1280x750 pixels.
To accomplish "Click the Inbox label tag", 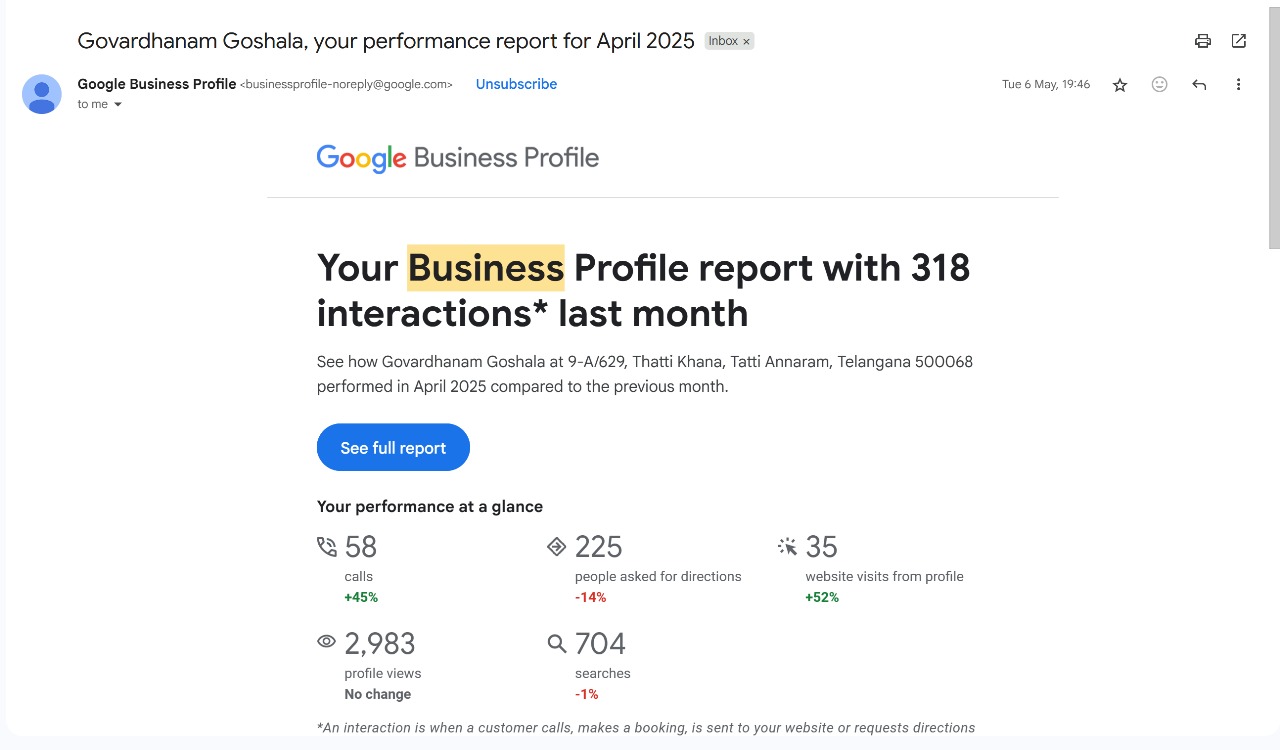I will point(722,41).
